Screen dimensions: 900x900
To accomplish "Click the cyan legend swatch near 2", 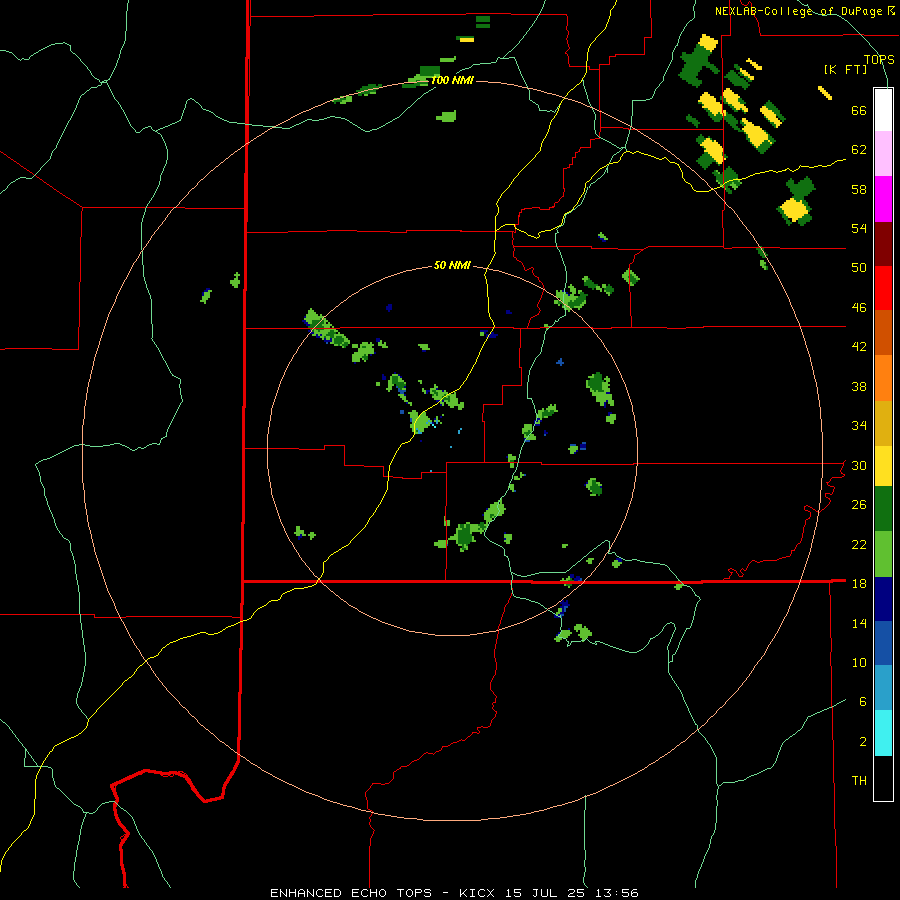I will pyautogui.click(x=883, y=733).
